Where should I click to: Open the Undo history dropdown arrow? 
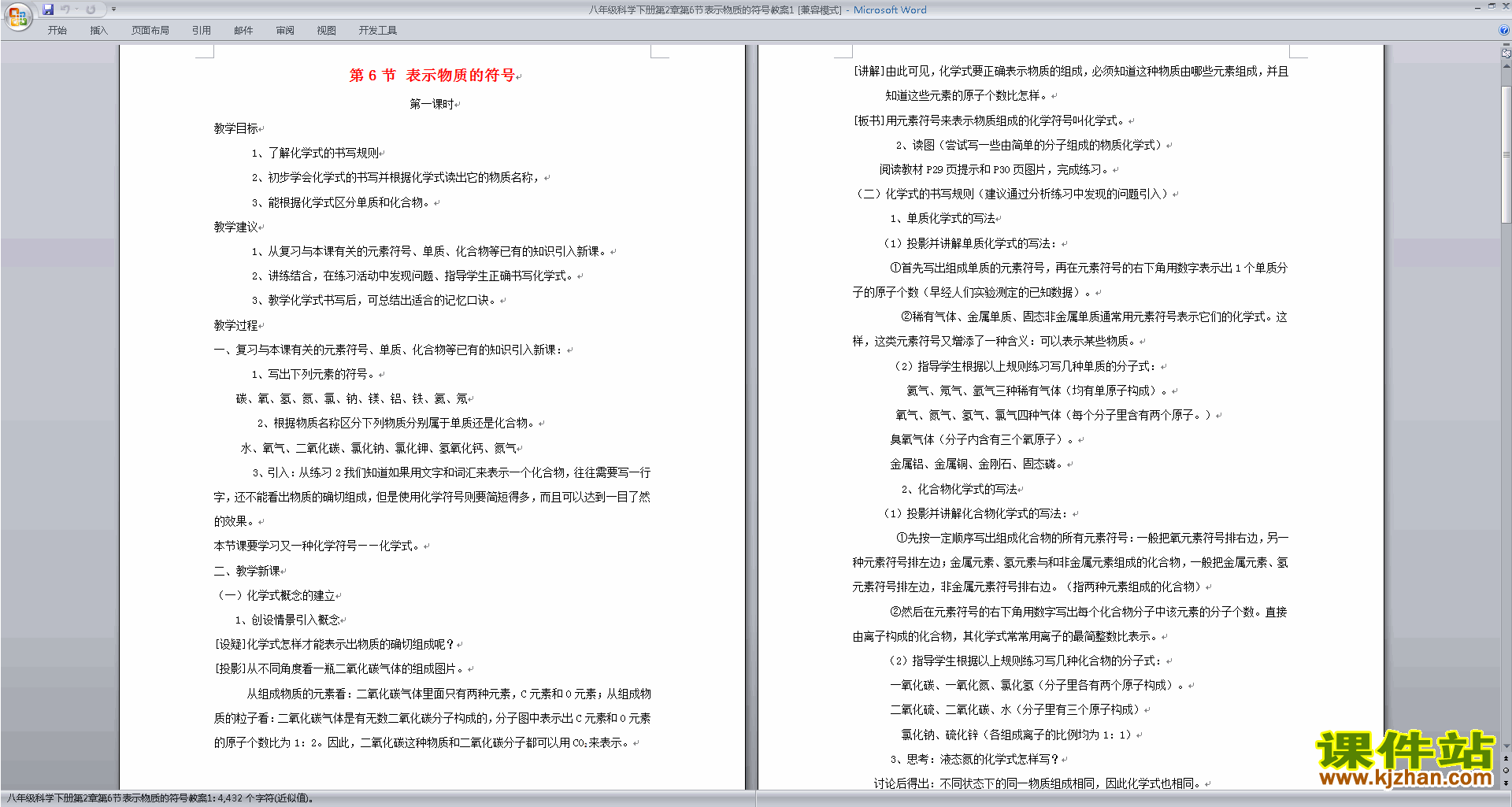(x=76, y=9)
